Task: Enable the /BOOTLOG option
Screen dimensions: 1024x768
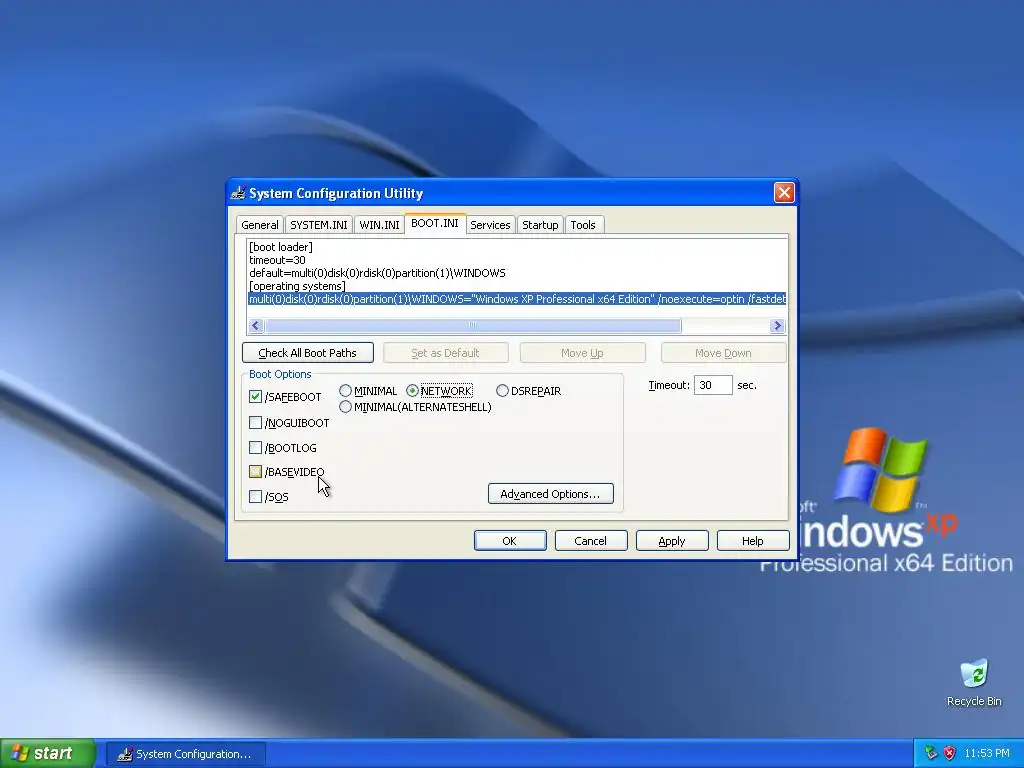Action: tap(255, 447)
